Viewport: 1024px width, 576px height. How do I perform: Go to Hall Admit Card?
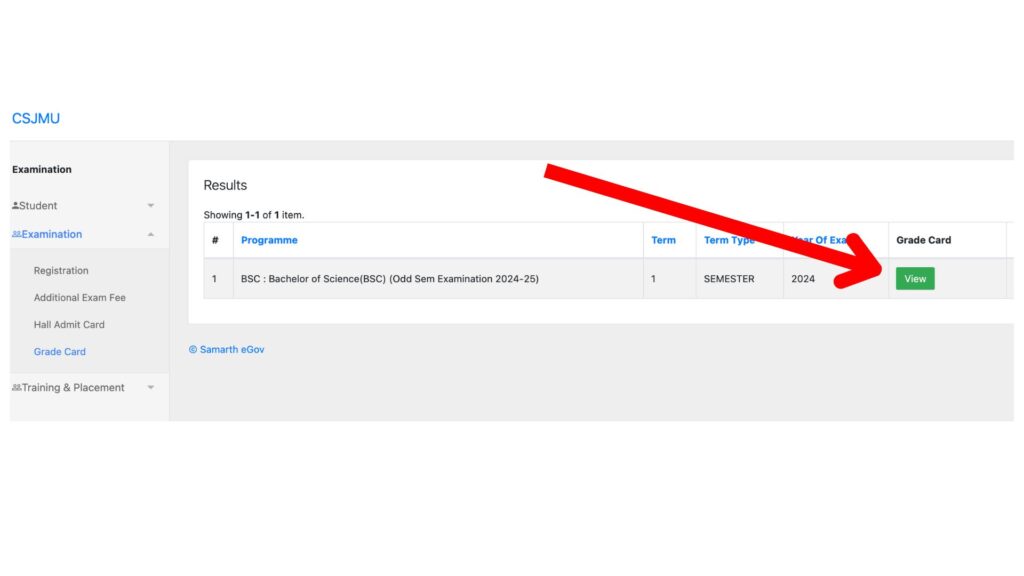[x=69, y=325]
